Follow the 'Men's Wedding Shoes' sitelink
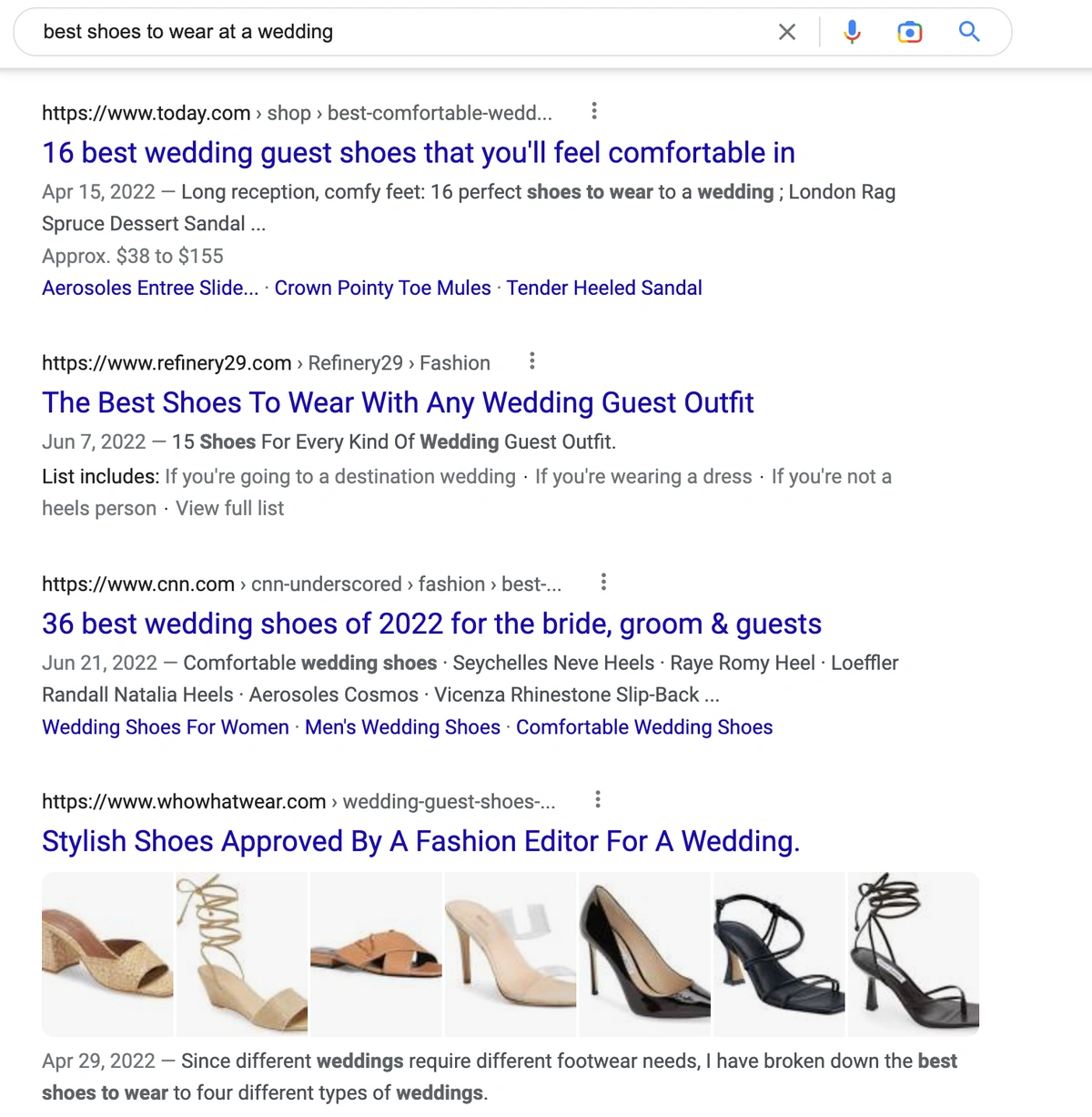Viewport: 1092px width, 1117px height. pyautogui.click(x=402, y=726)
